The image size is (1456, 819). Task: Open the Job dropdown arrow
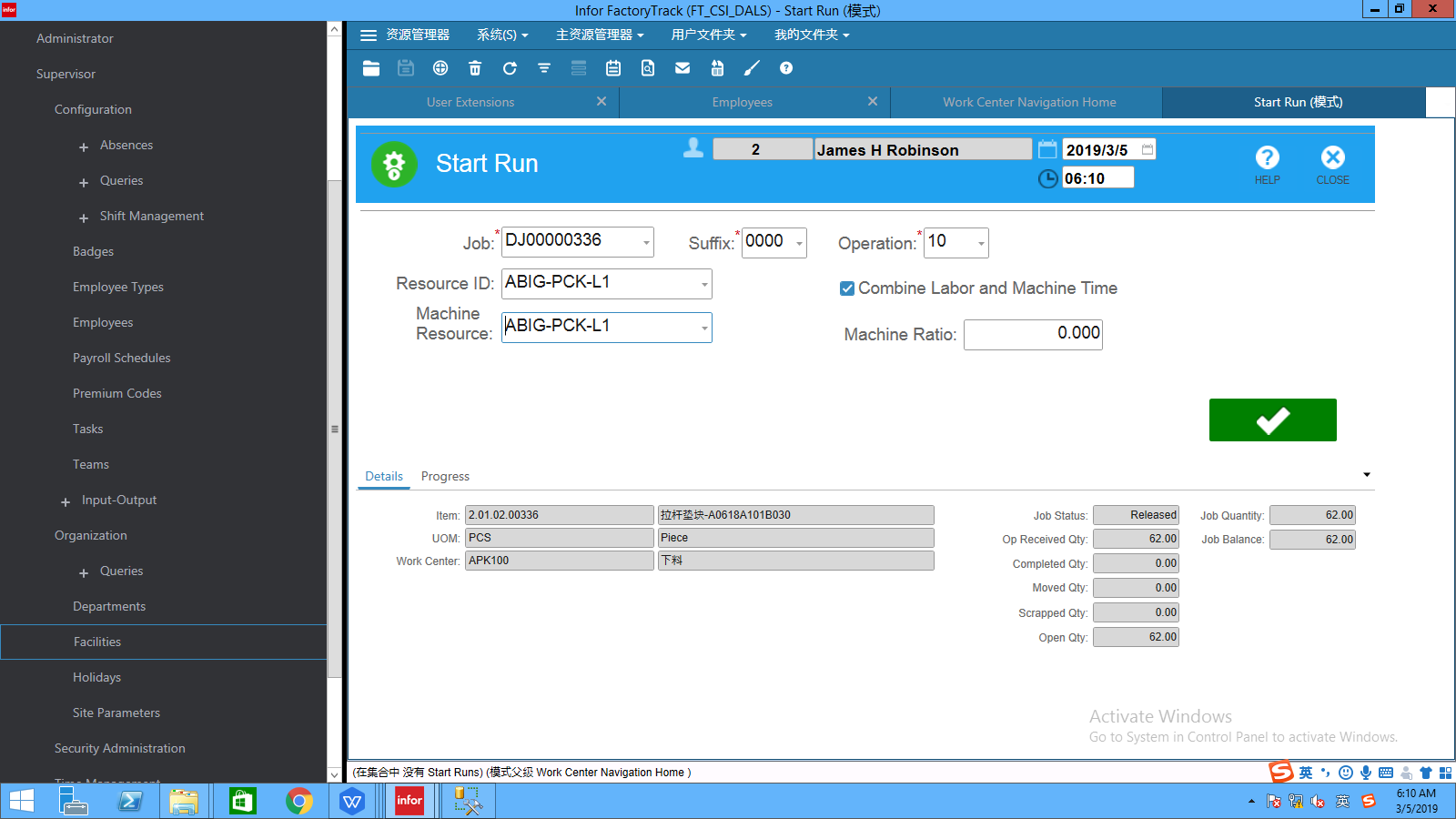[646, 243]
